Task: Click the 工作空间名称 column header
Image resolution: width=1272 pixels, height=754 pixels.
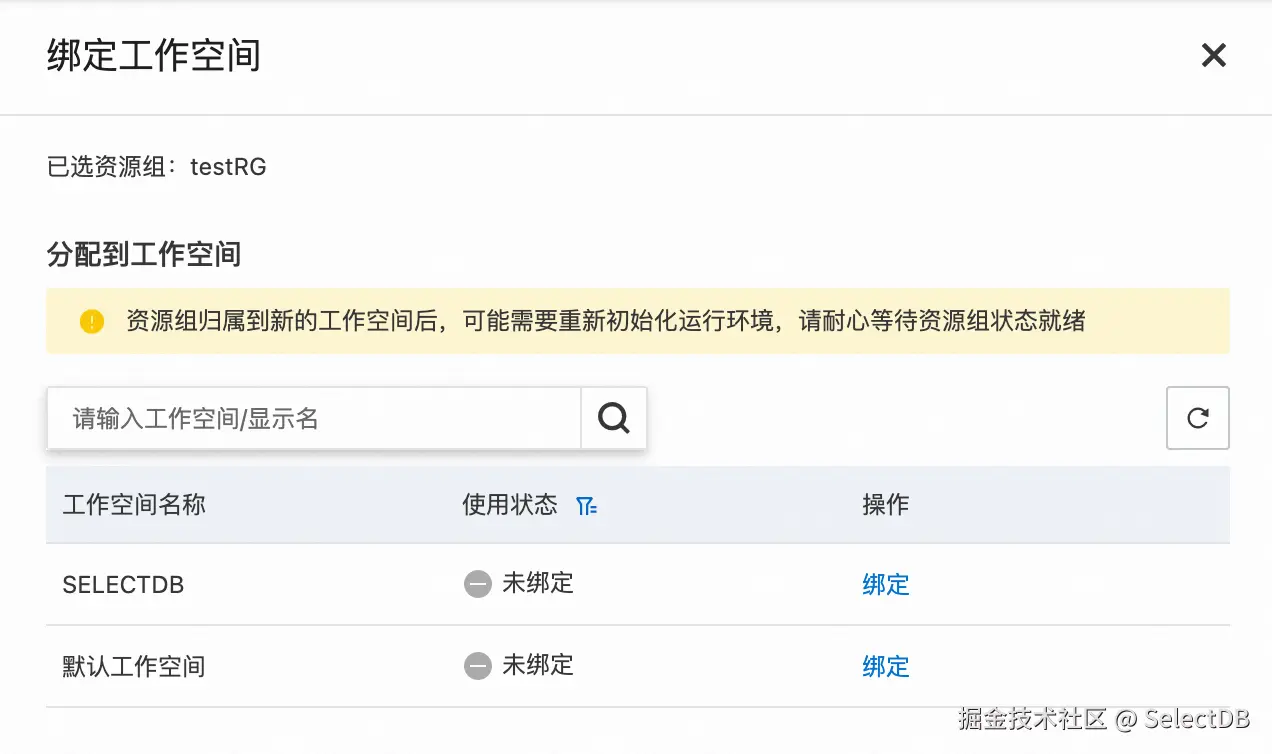Action: coord(134,505)
